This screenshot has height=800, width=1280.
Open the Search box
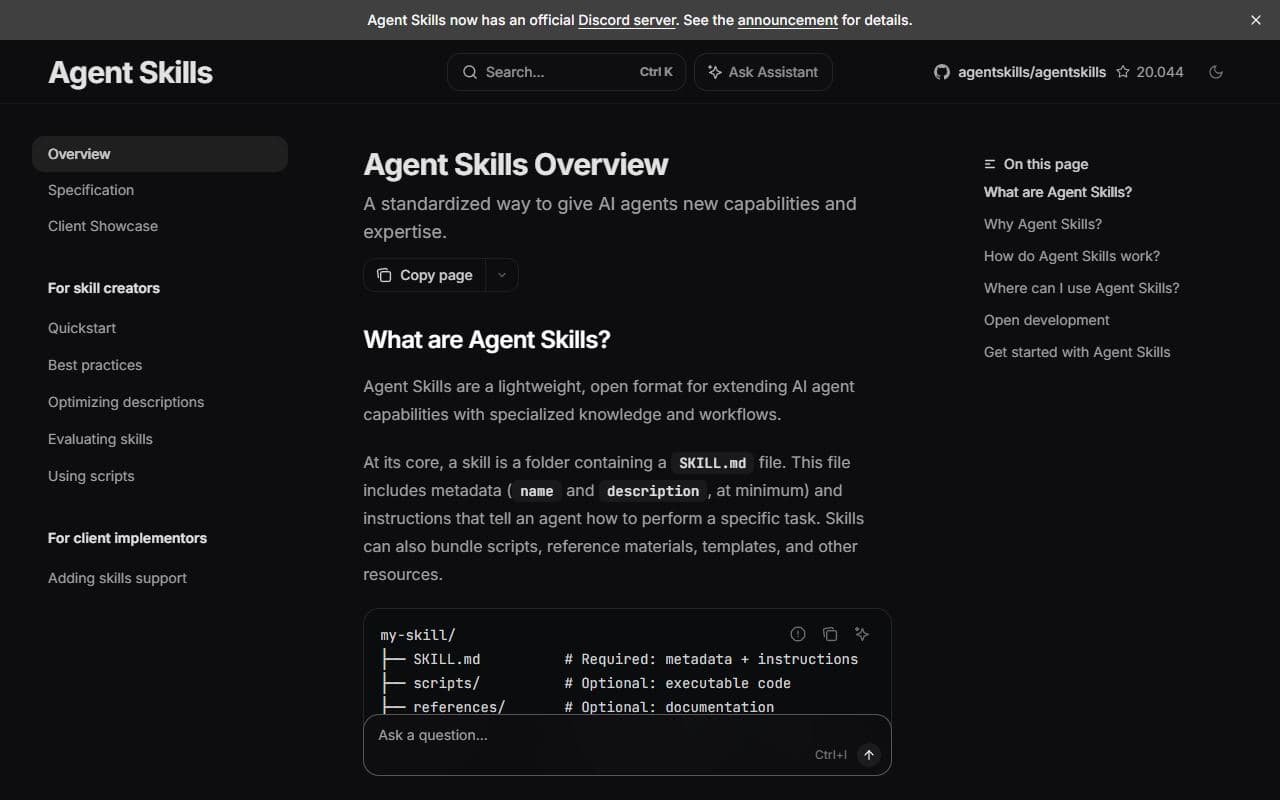[566, 72]
